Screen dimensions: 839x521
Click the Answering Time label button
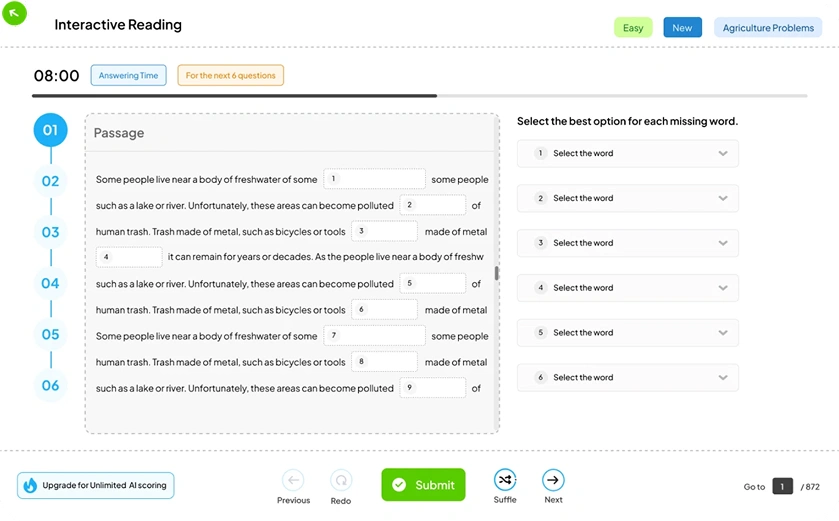click(128, 76)
